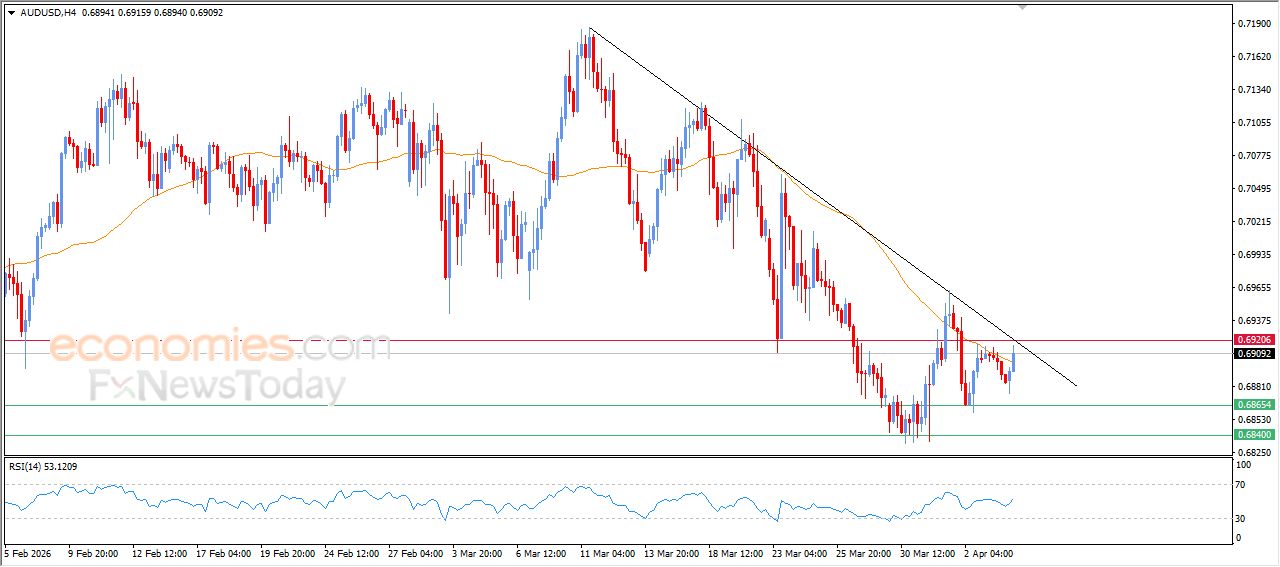Screen dimensions: 1280x567
Task: Click the 5 Feb 2026 date label
Action: point(31,553)
